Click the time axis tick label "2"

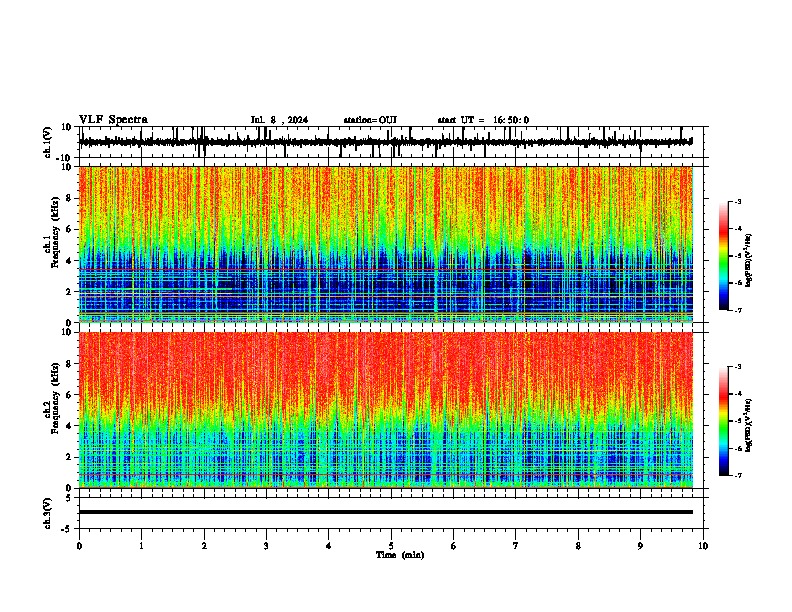[204, 546]
